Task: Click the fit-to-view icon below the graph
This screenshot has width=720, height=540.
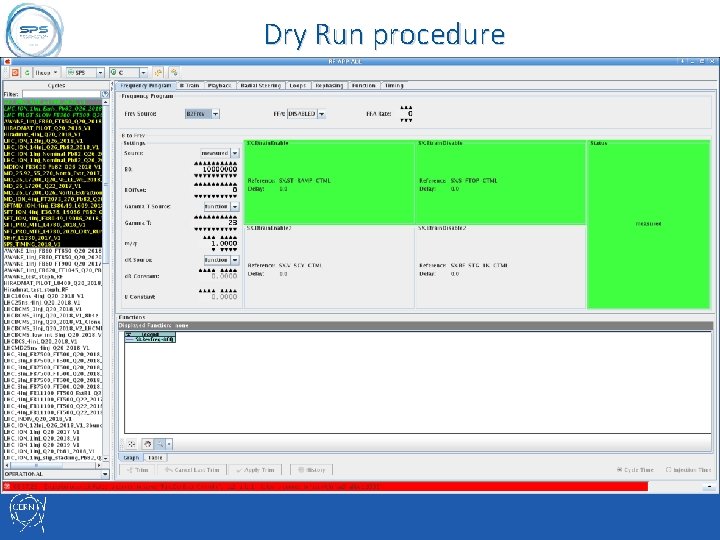Action: pyautogui.click(x=131, y=444)
